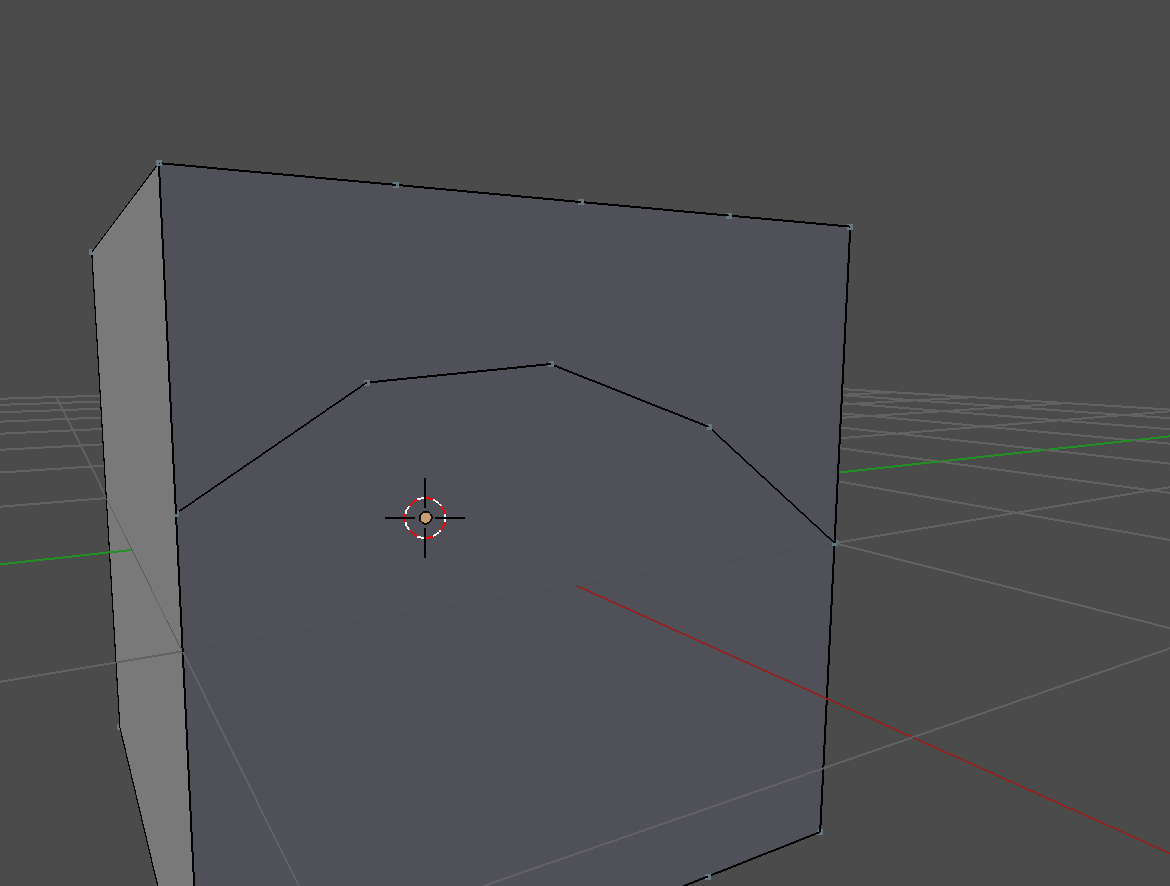Select the arch's start vertex on the front left edge

click(177, 513)
